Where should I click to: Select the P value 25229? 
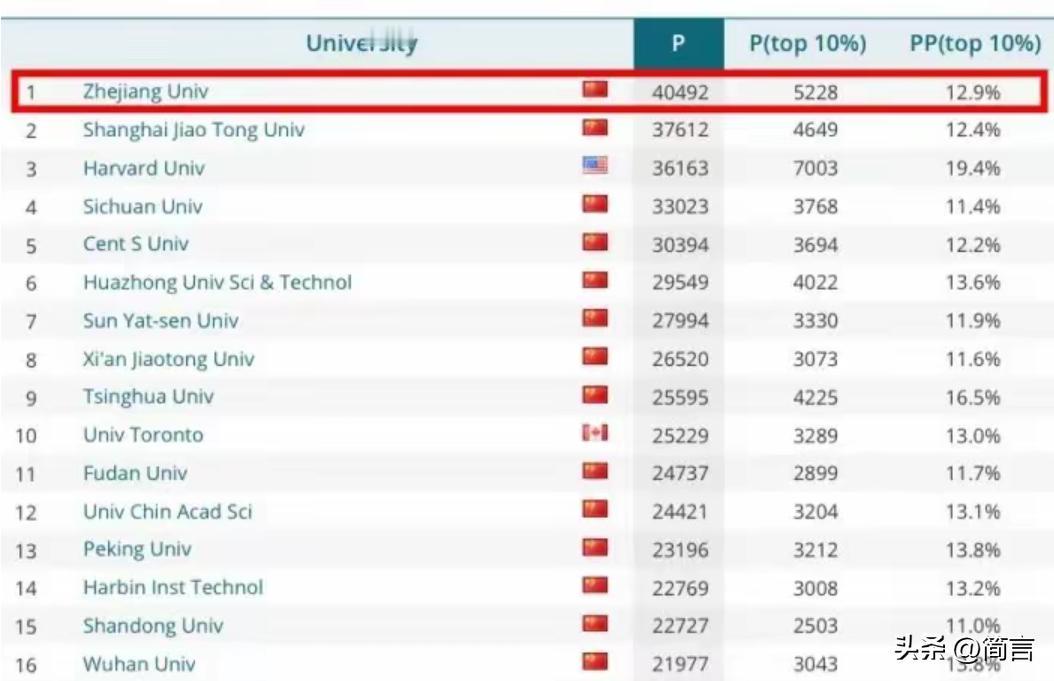click(x=680, y=436)
